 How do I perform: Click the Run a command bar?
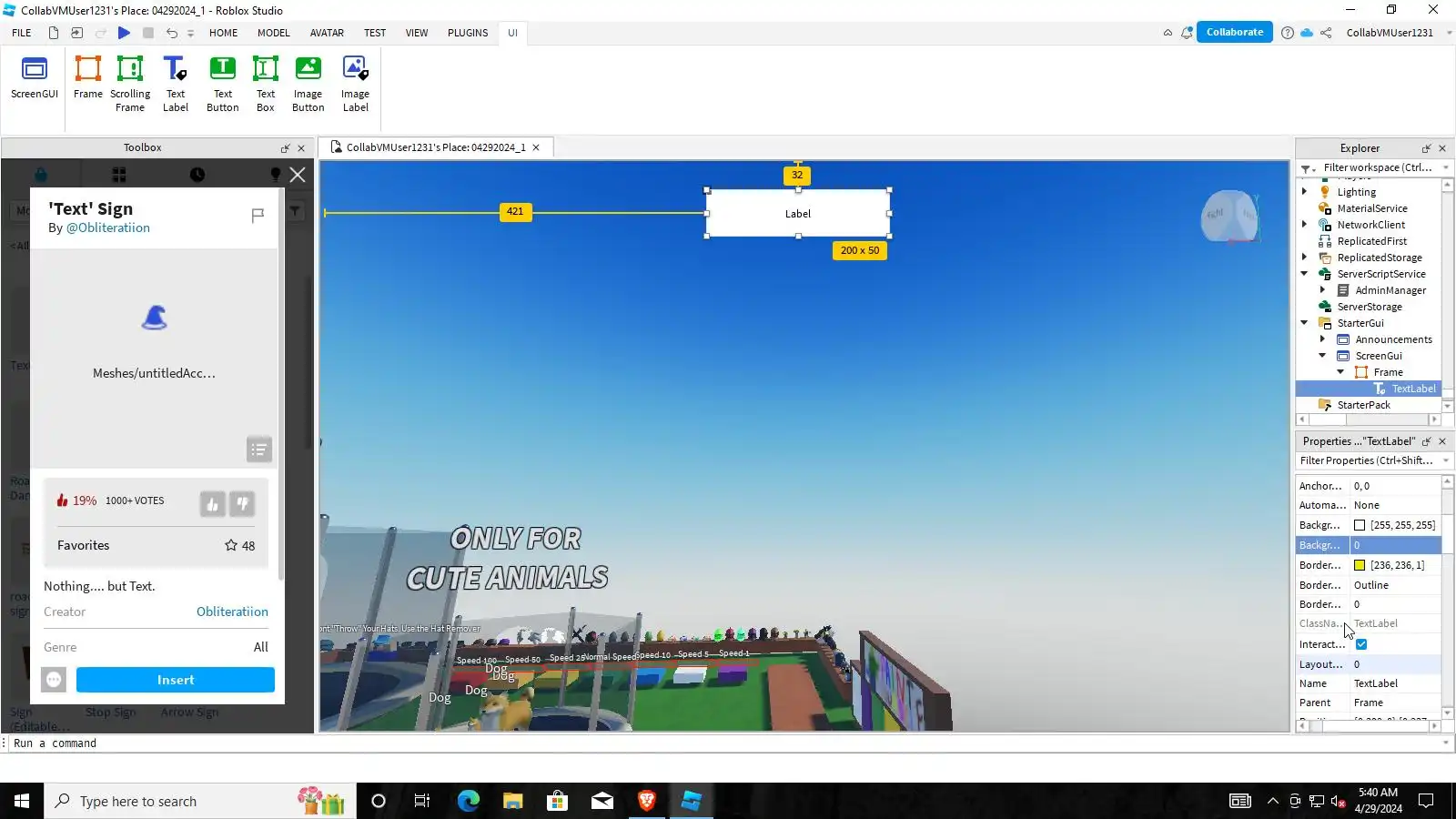pos(726,743)
